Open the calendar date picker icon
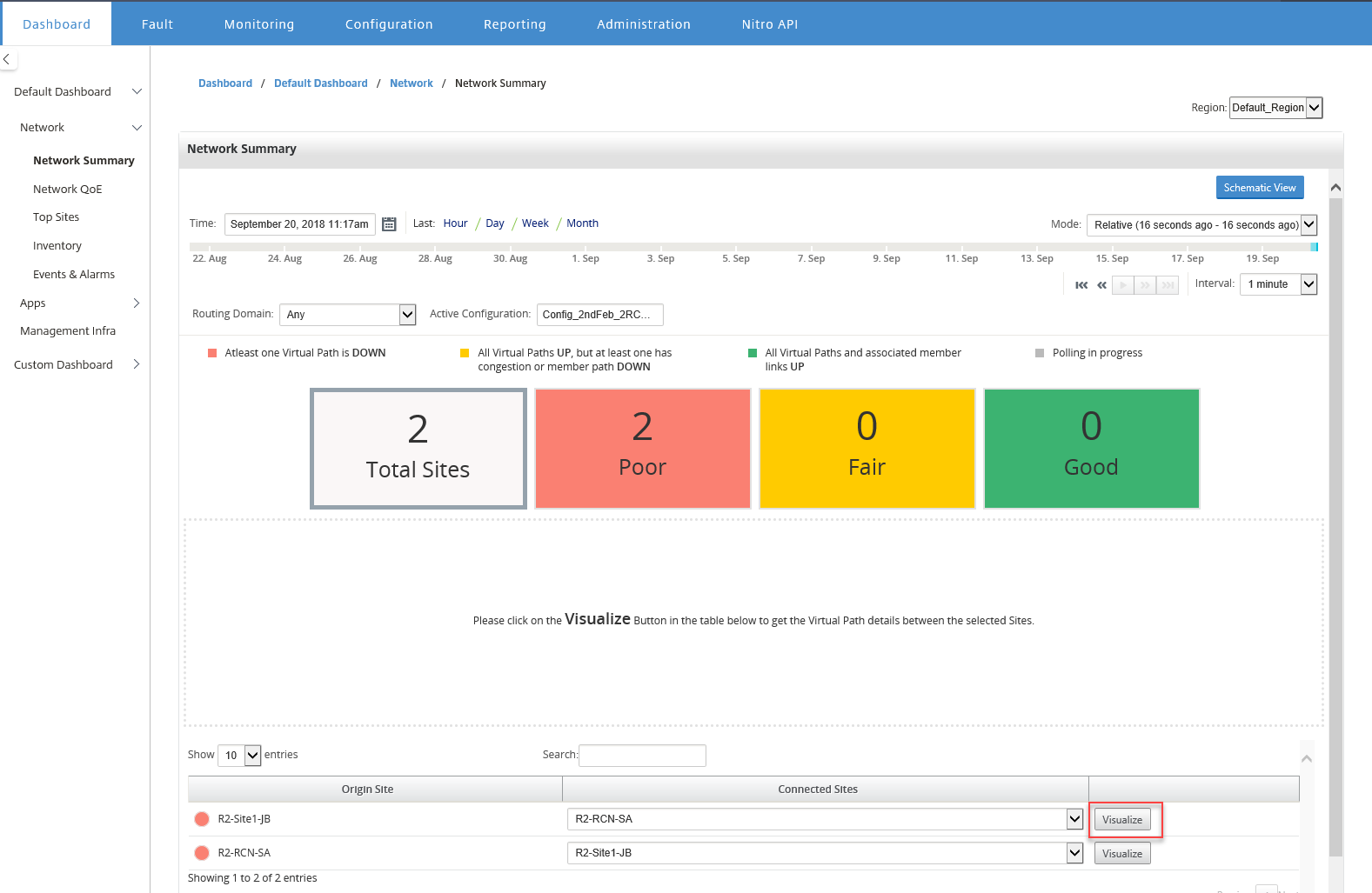This screenshot has height=893, width=1372. 389,224
